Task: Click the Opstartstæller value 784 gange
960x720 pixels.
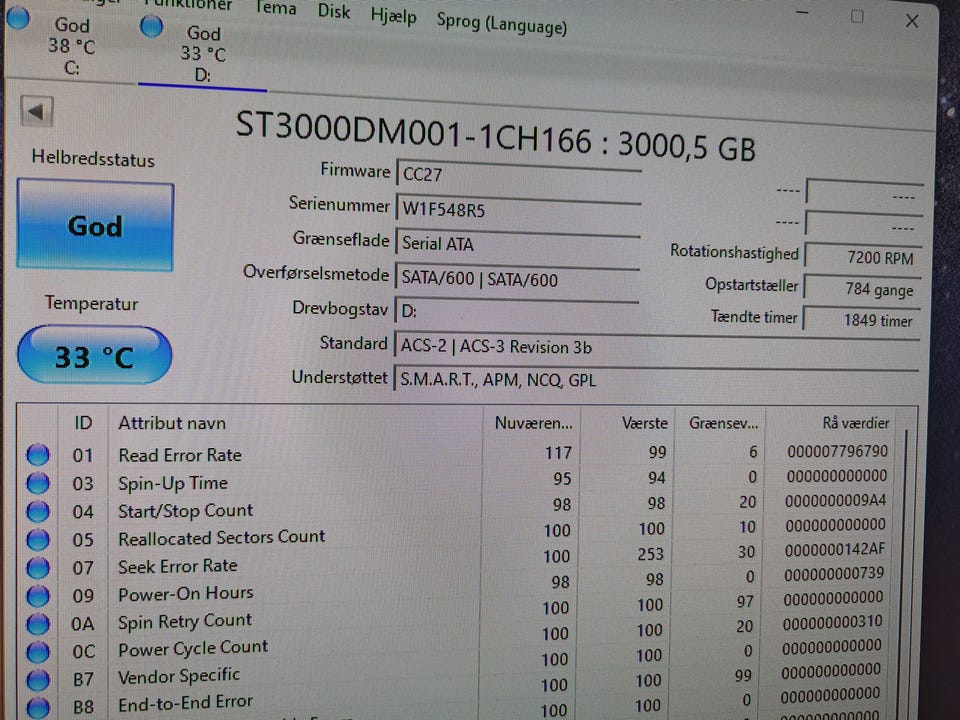Action: (x=863, y=288)
